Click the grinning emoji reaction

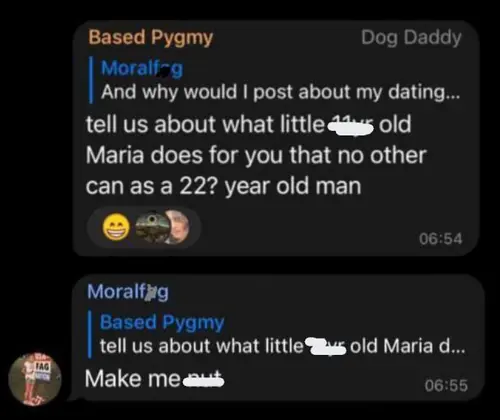point(116,227)
